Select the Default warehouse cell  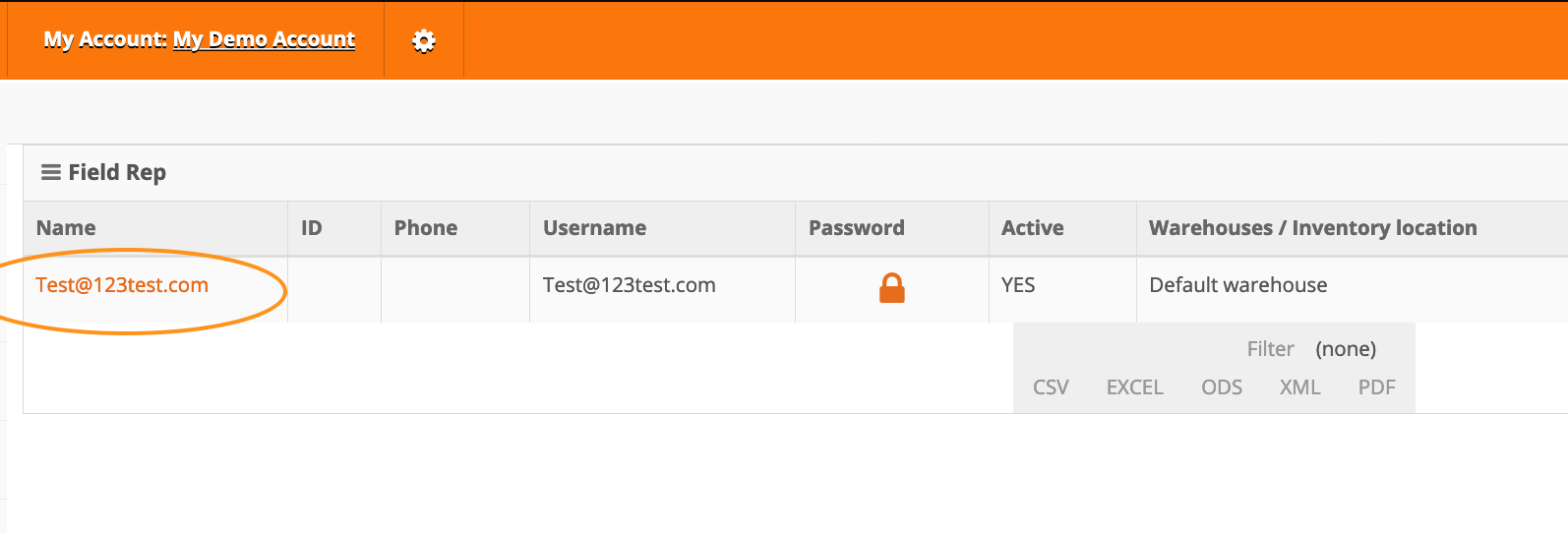pyautogui.click(x=1237, y=285)
